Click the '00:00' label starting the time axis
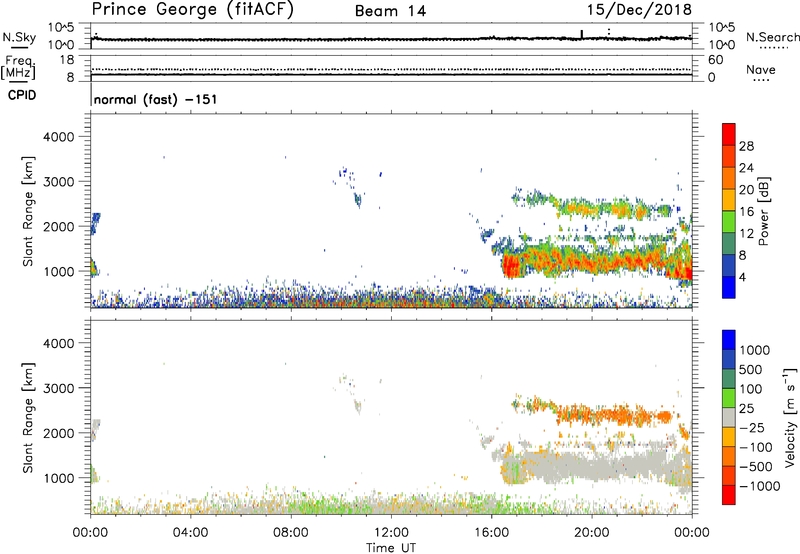This screenshot has width=800, height=554. click(90, 533)
